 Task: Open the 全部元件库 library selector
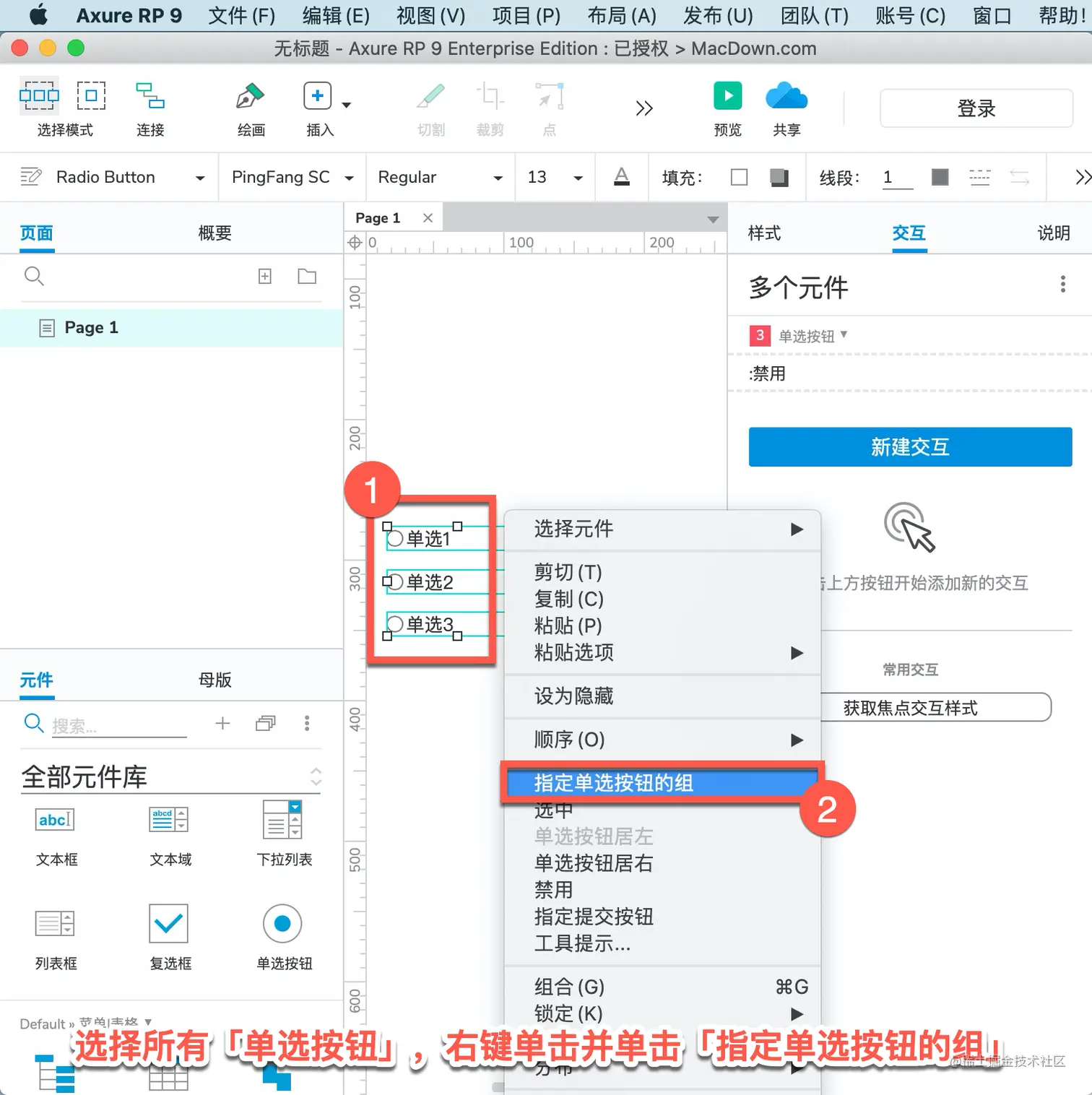(171, 777)
